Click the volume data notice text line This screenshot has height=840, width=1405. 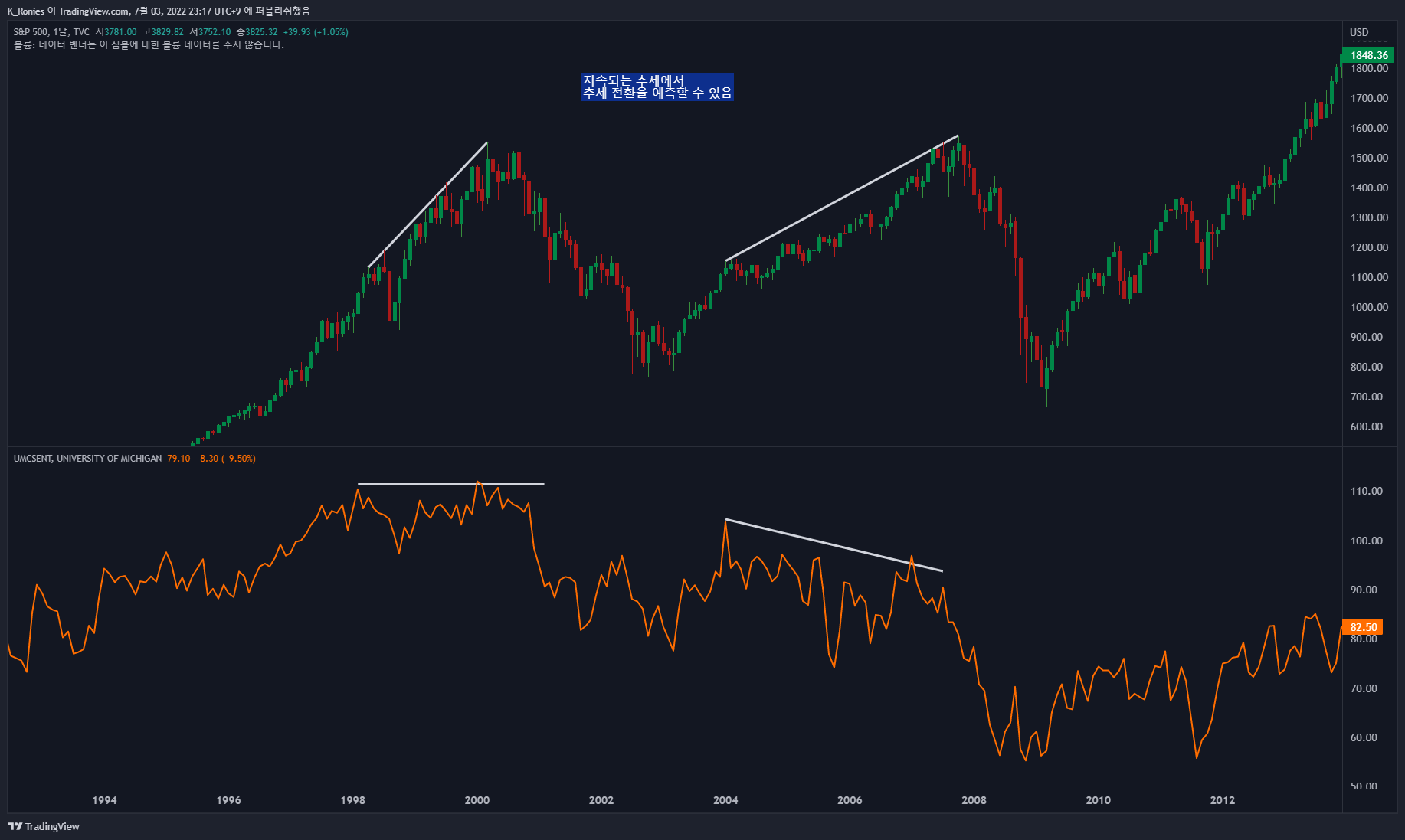pyautogui.click(x=149, y=44)
